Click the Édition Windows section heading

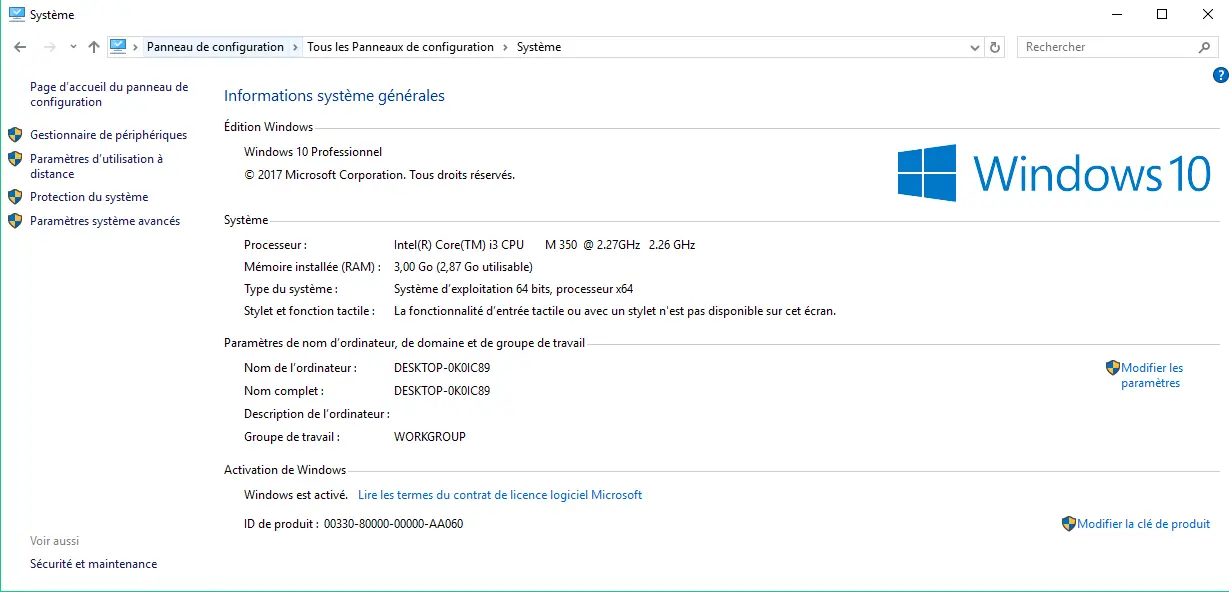[268, 127]
